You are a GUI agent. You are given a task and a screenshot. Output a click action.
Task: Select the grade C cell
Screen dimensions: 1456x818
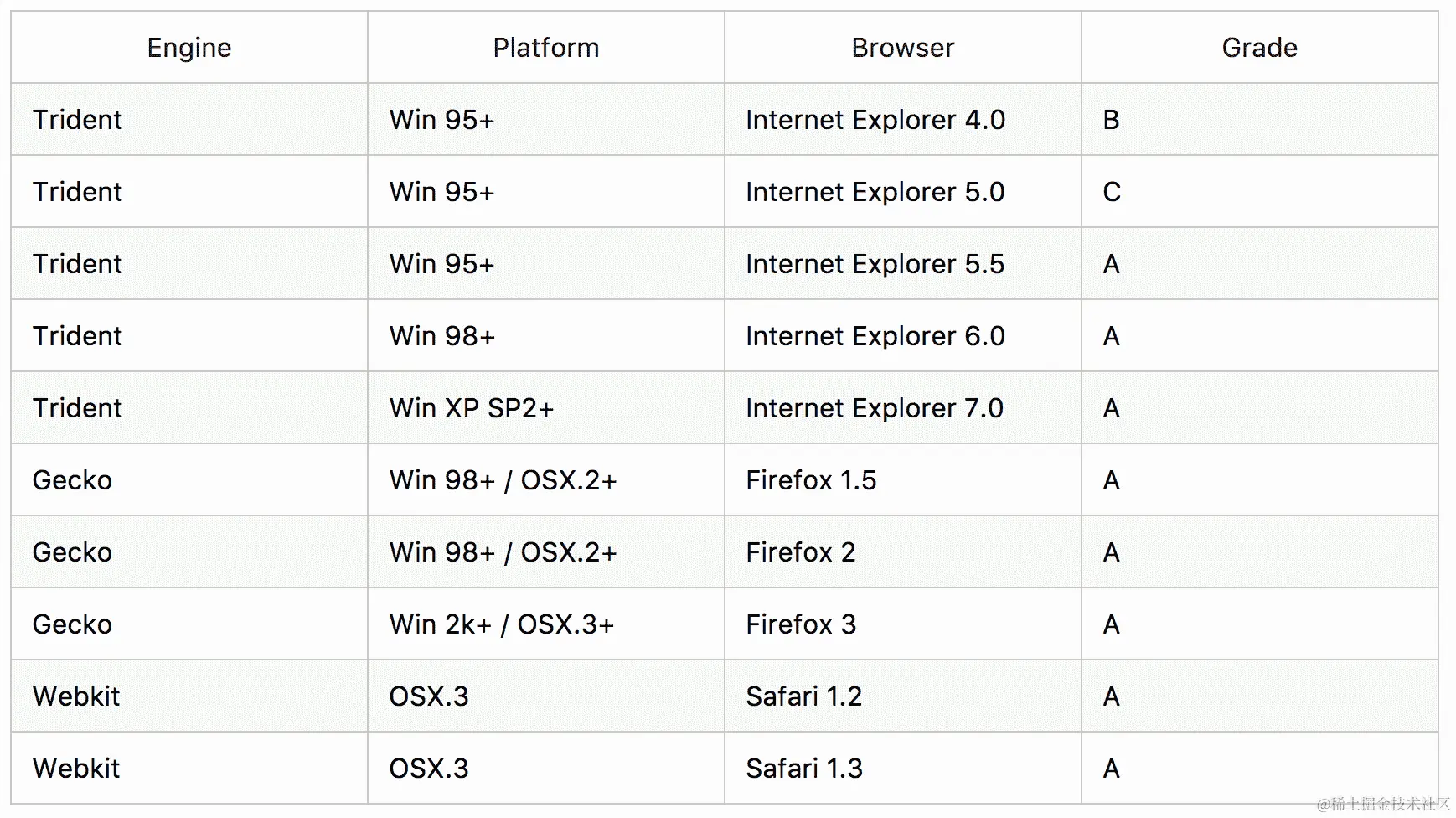(1112, 192)
